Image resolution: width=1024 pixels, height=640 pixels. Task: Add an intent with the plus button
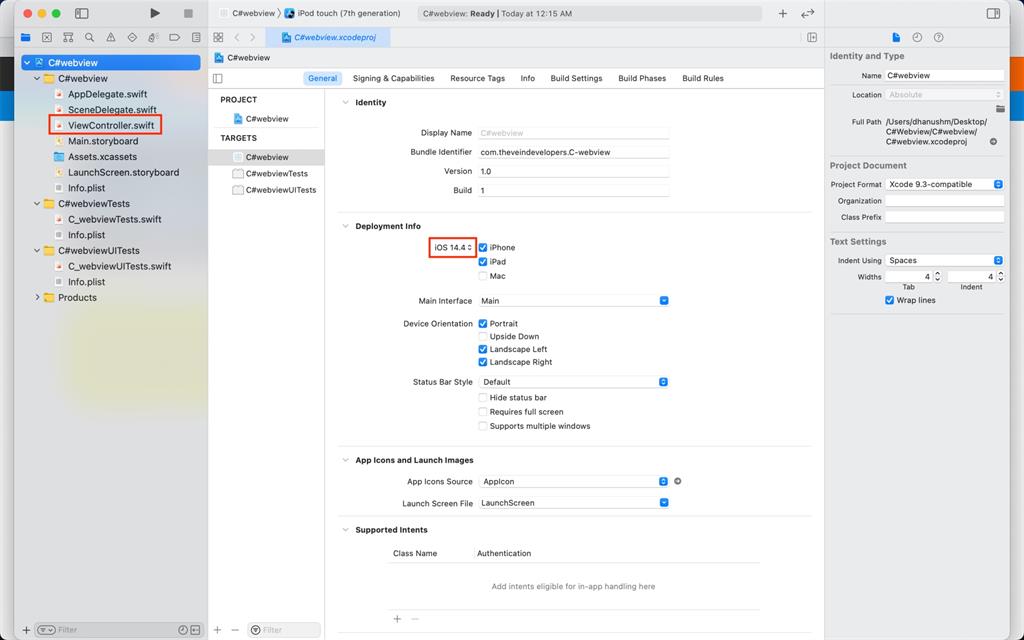(x=397, y=618)
